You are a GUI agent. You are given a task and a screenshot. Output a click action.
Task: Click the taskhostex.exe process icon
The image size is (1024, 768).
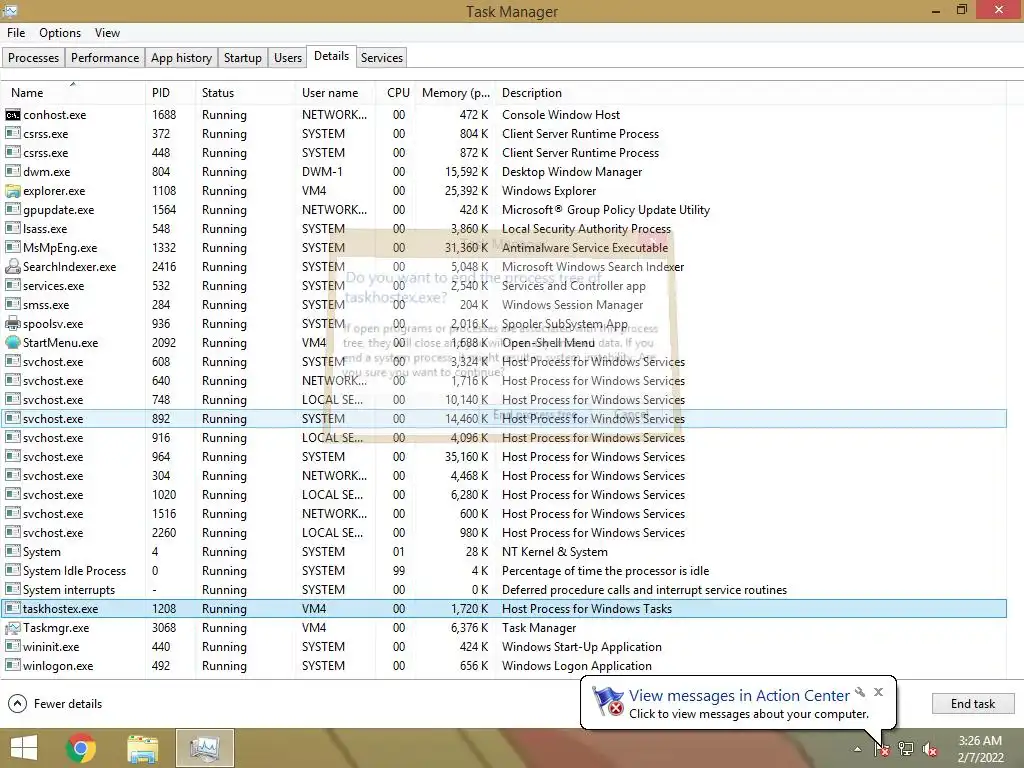click(12, 609)
